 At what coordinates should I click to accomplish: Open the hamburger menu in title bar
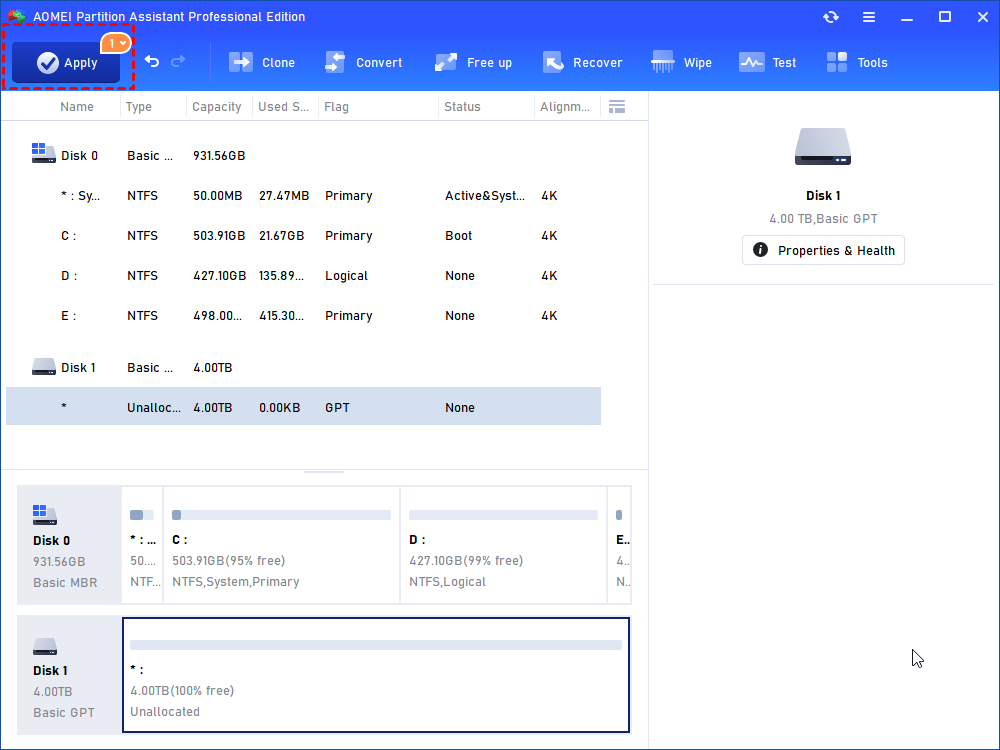pyautogui.click(x=870, y=17)
